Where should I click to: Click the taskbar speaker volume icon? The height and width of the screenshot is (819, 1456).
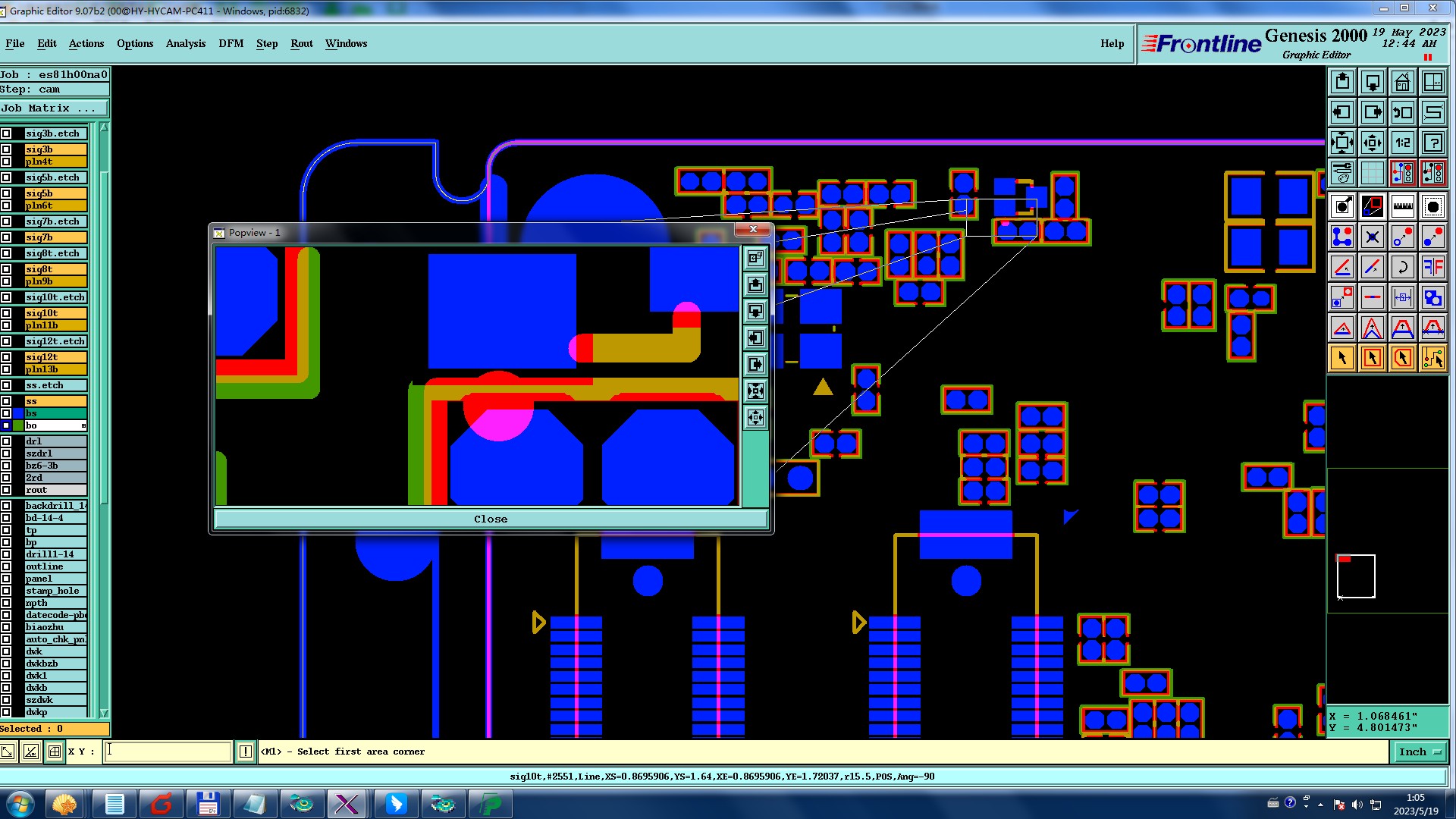(x=1357, y=805)
